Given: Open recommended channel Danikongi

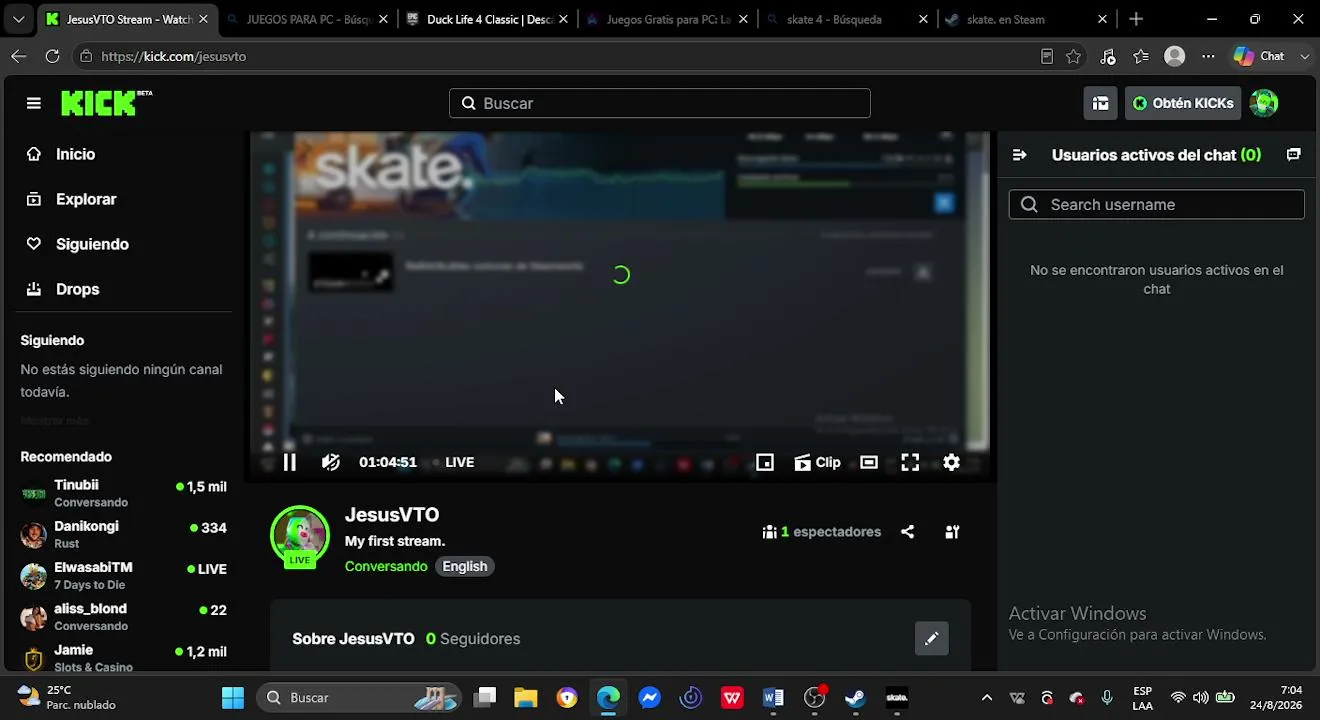Looking at the screenshot, I should 124,534.
